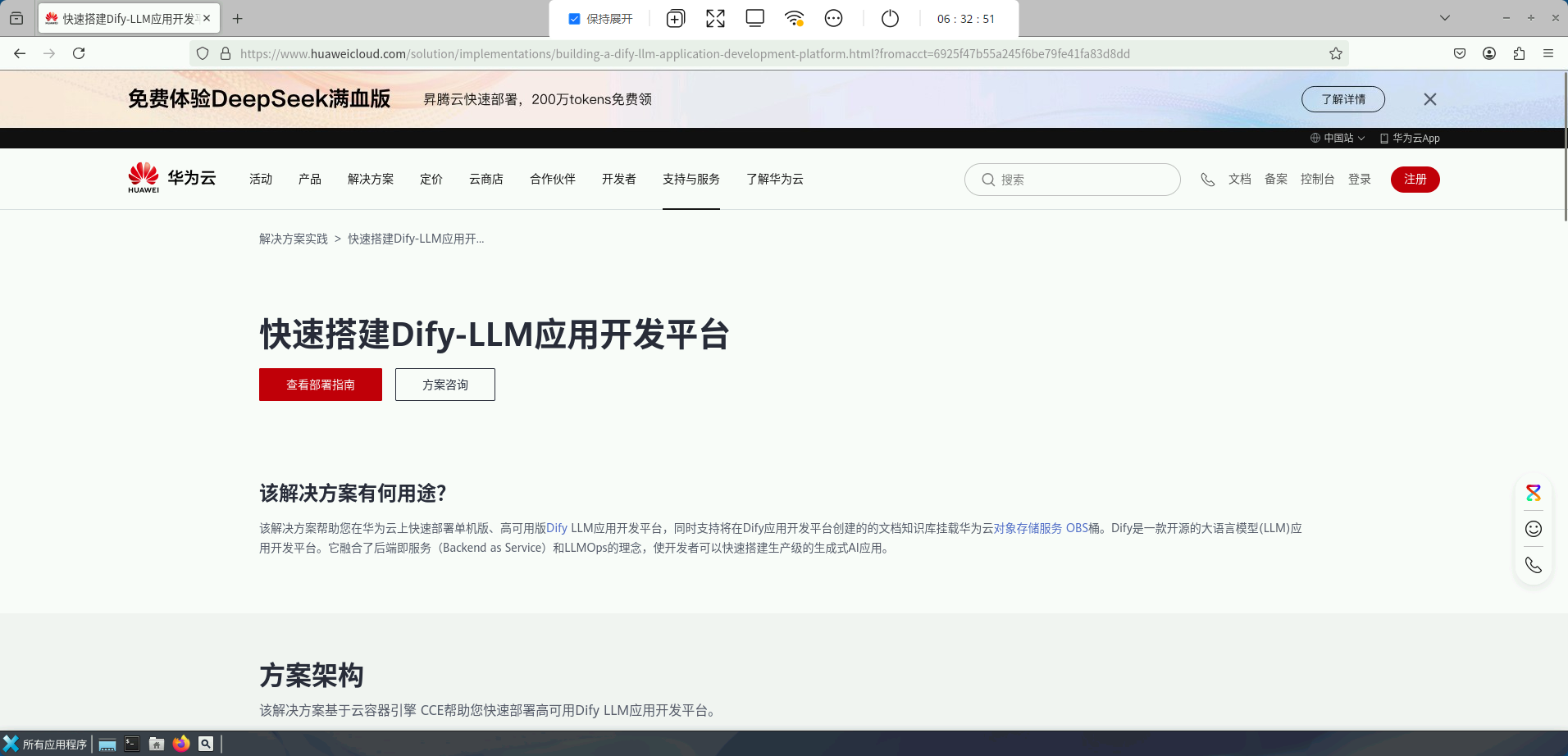Open the 开发者 menu
Image resolution: width=1568 pixels, height=756 pixels.
tap(619, 179)
